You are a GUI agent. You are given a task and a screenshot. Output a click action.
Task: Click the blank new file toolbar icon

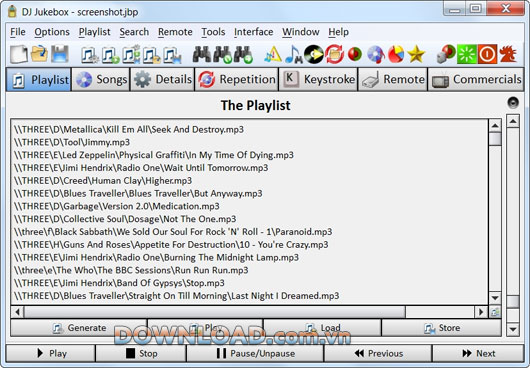pos(19,54)
